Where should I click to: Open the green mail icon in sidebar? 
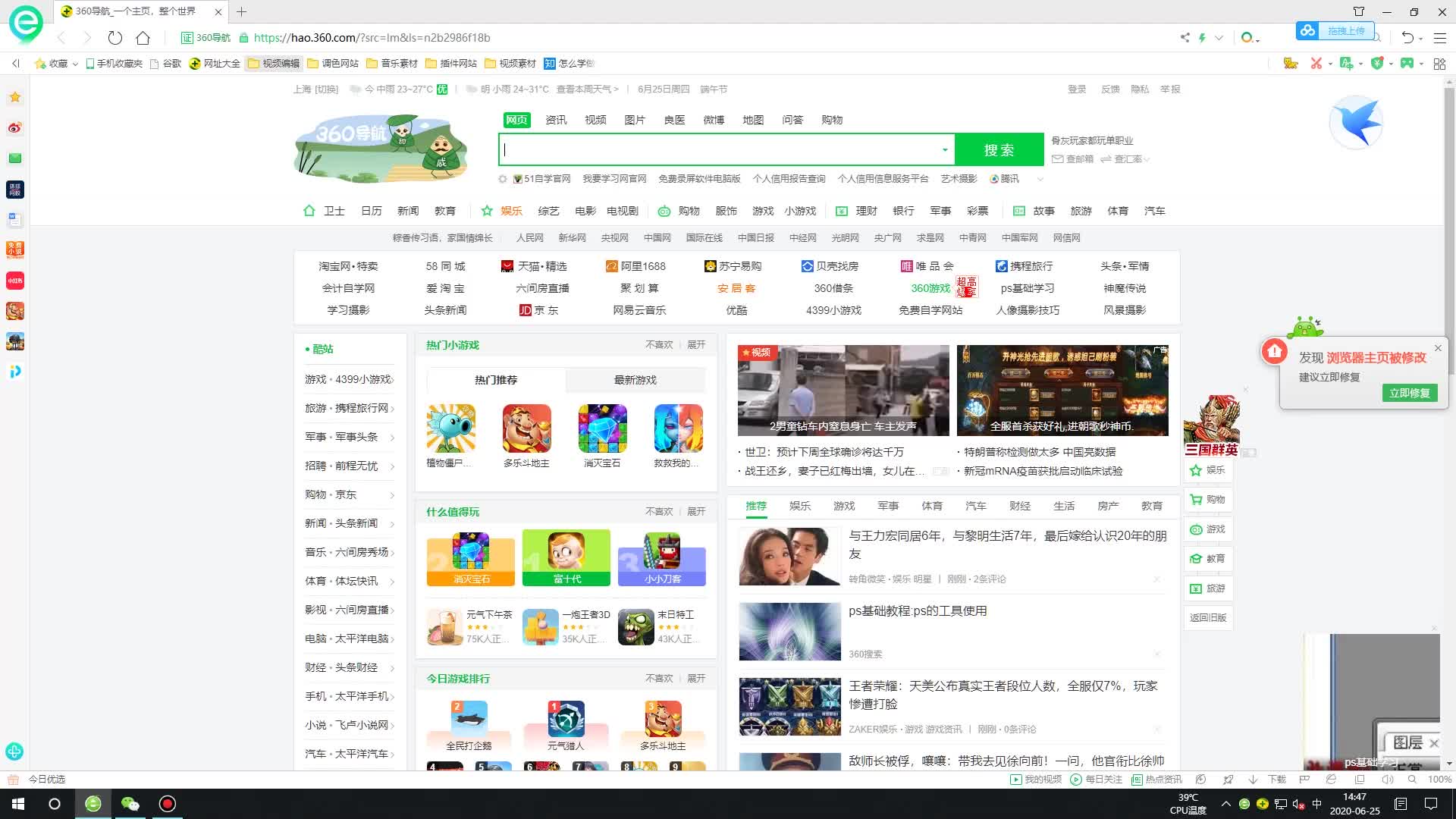click(x=15, y=158)
